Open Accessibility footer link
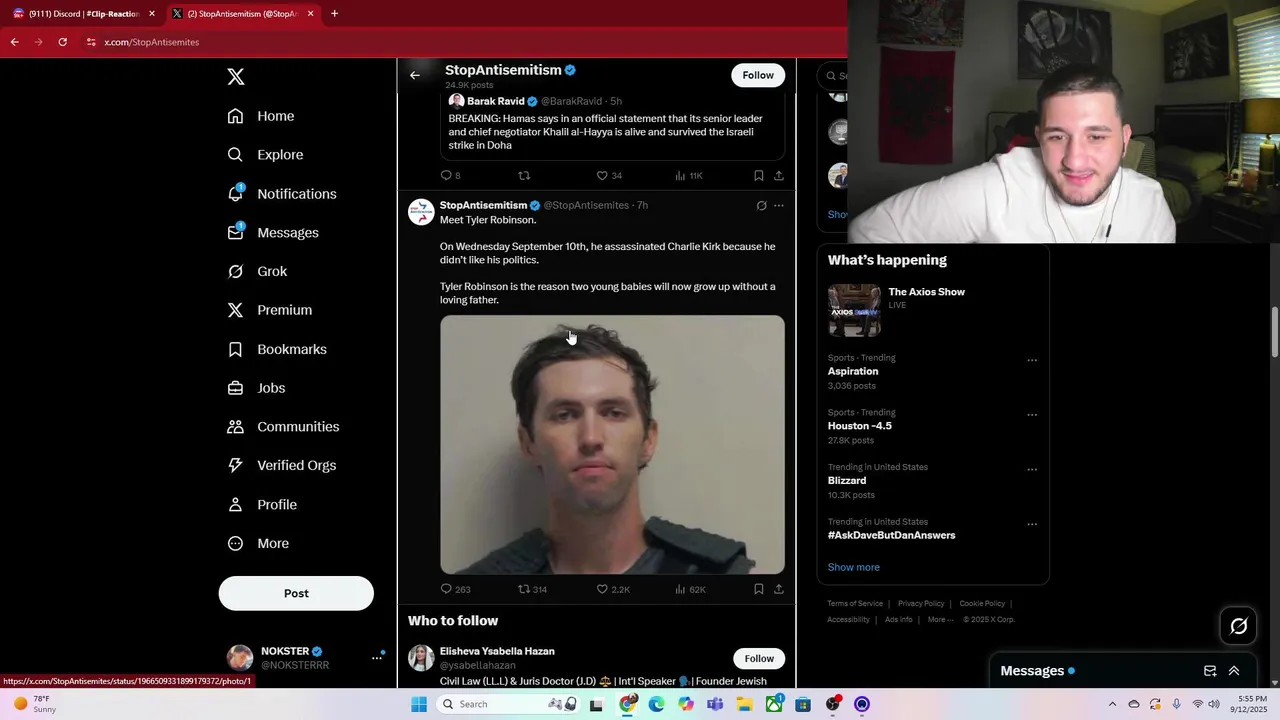 coord(848,620)
